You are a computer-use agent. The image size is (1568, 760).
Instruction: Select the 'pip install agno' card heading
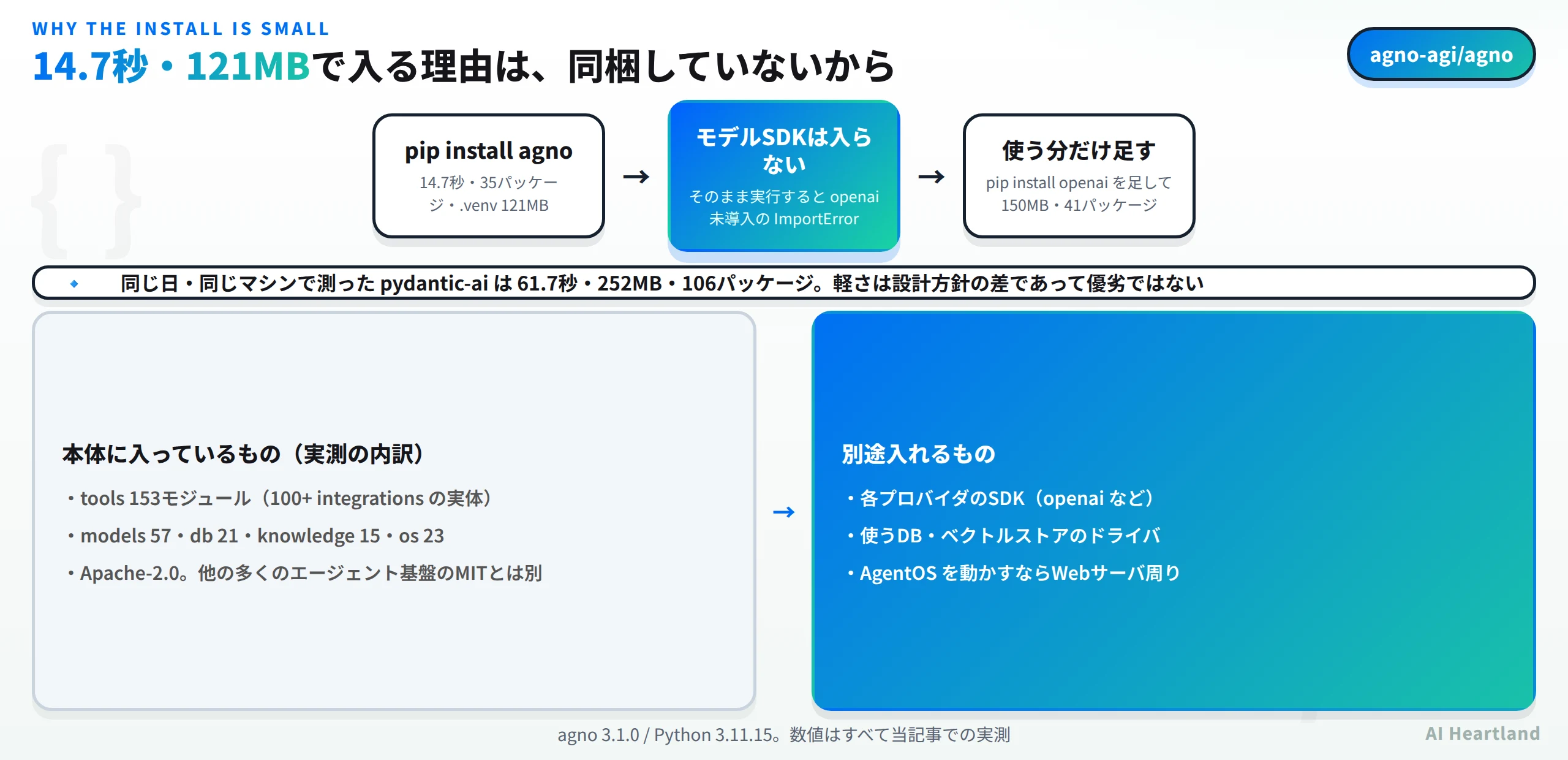tap(488, 151)
